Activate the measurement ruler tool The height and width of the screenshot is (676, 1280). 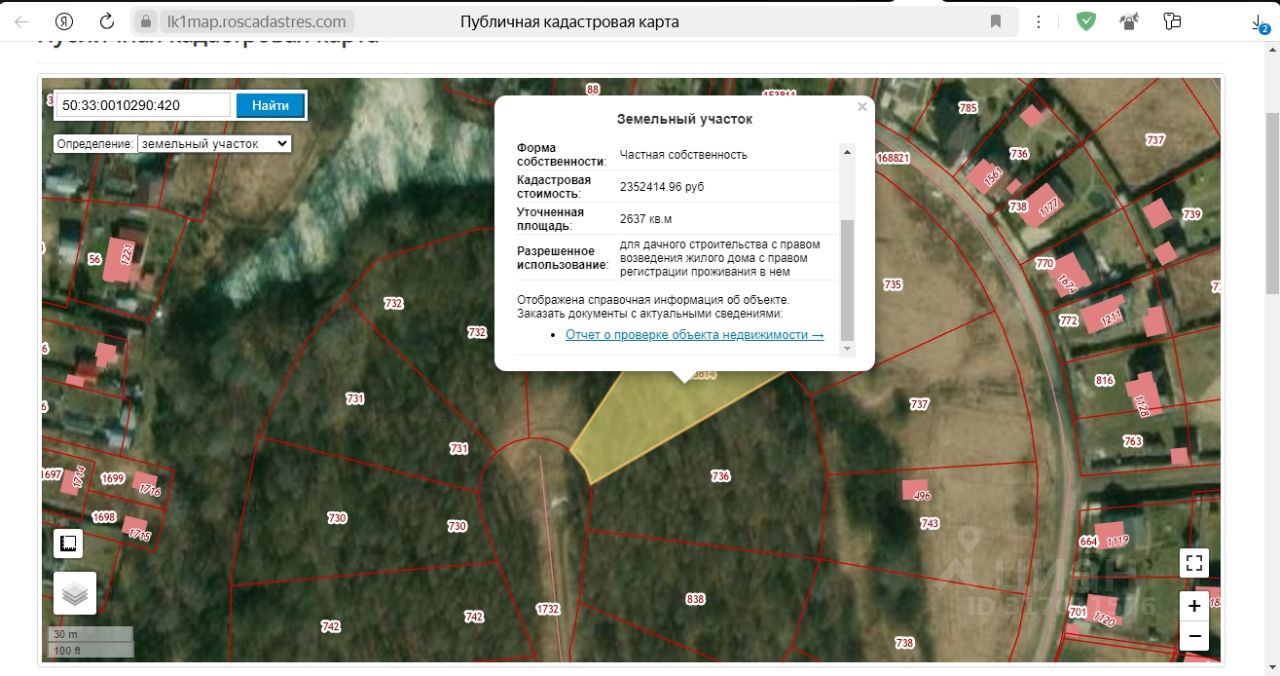coord(68,543)
